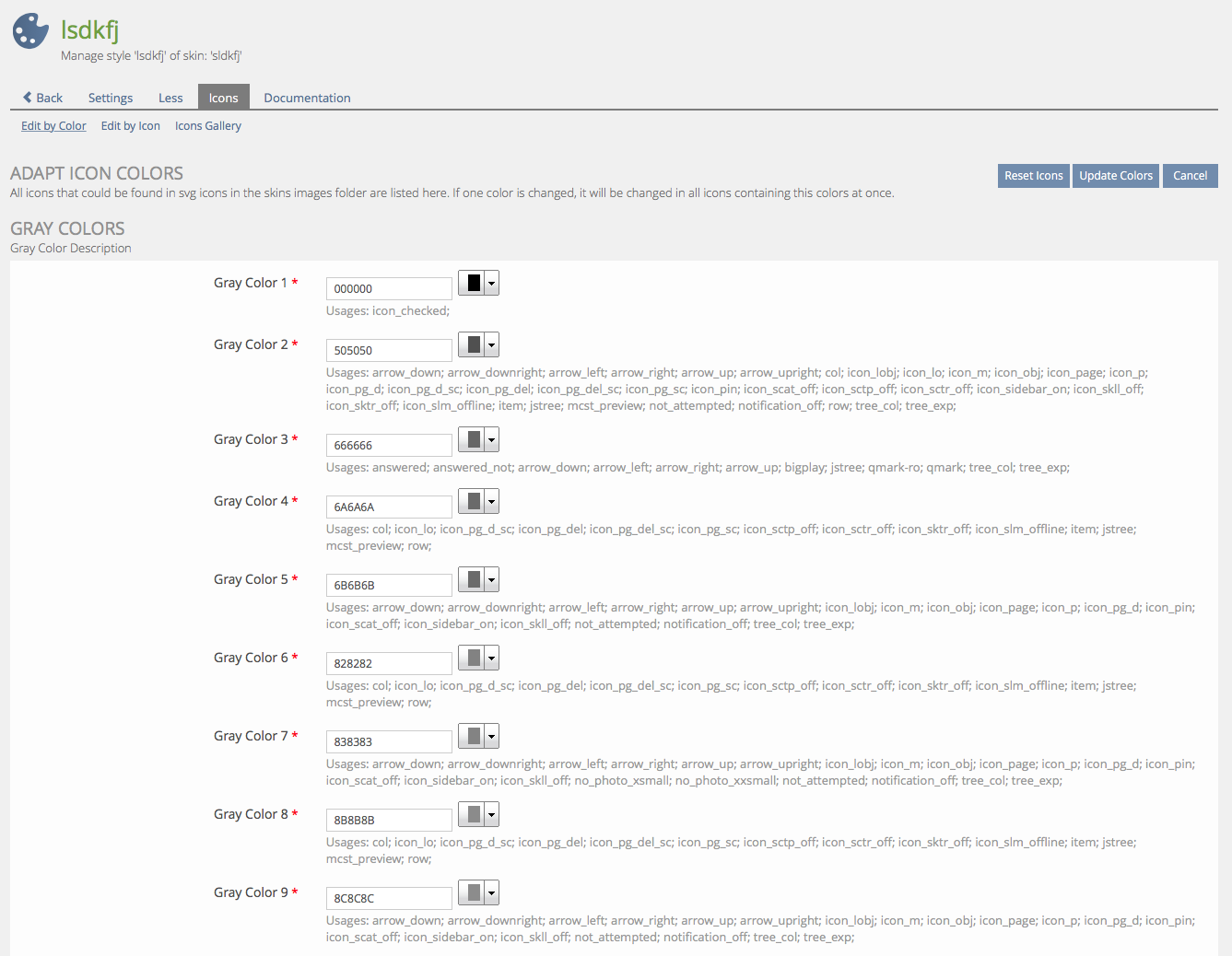Viewport: 1232px width, 956px height.
Task: Expand the Gray Color 2 color picker arrow
Action: click(x=492, y=345)
